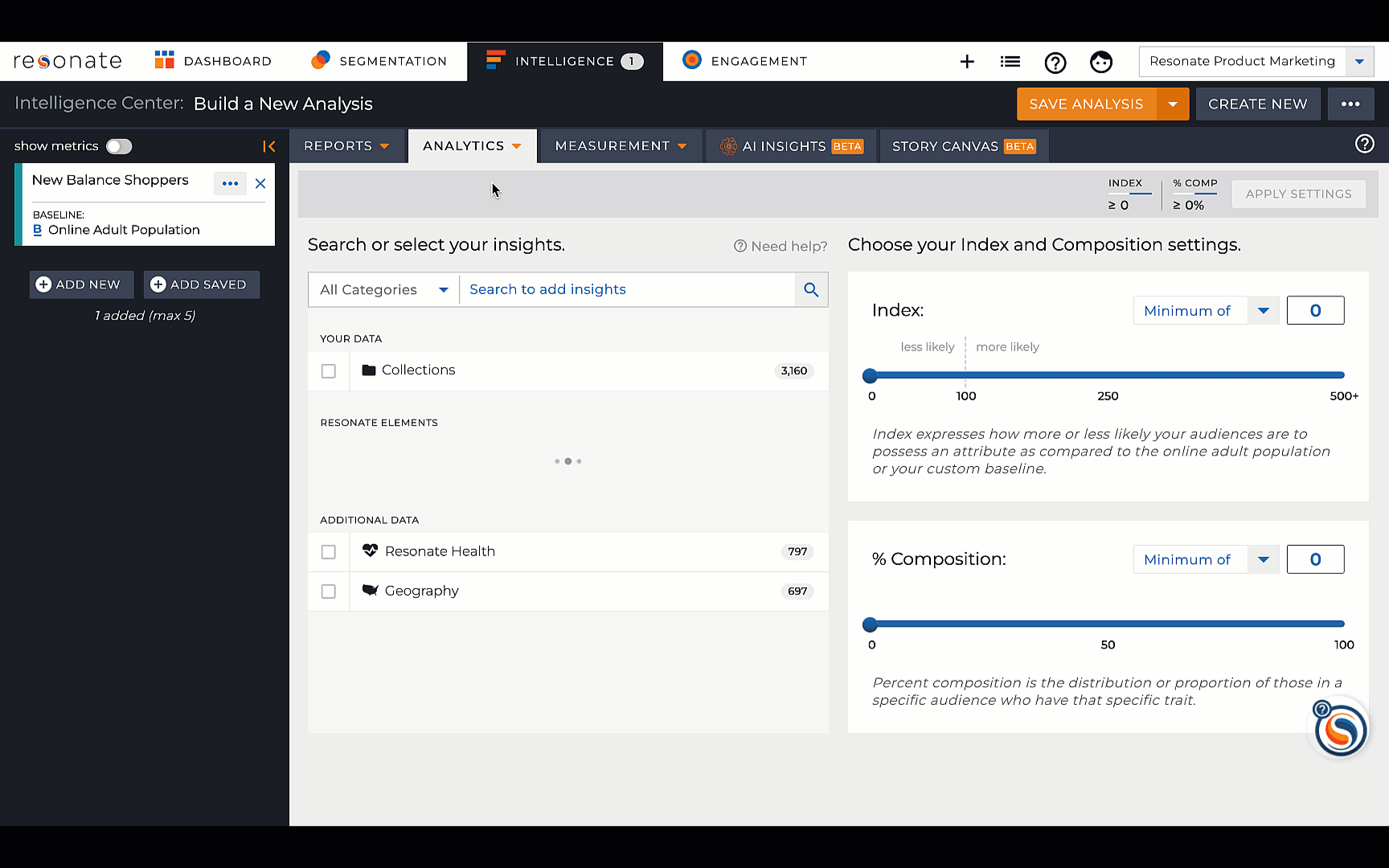Switch to the Segmentation tab
Viewport: 1389px width, 868px height.
tap(379, 61)
